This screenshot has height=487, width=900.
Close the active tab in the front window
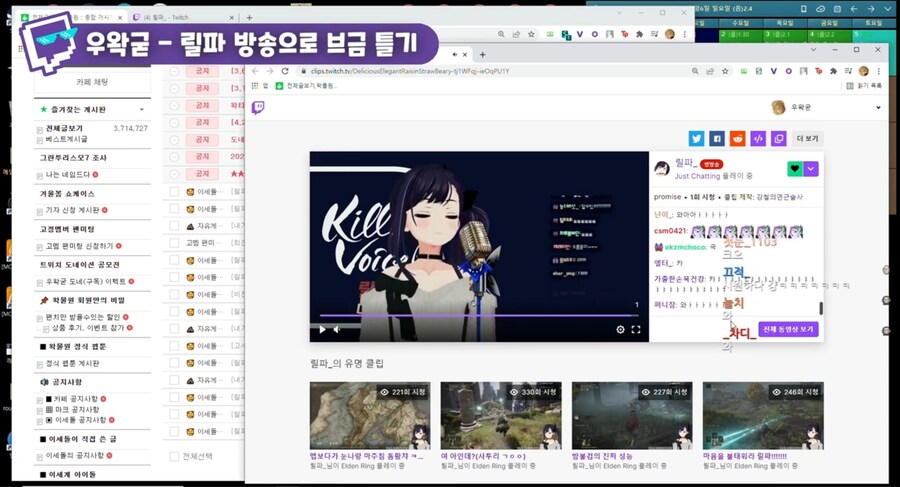[465, 55]
